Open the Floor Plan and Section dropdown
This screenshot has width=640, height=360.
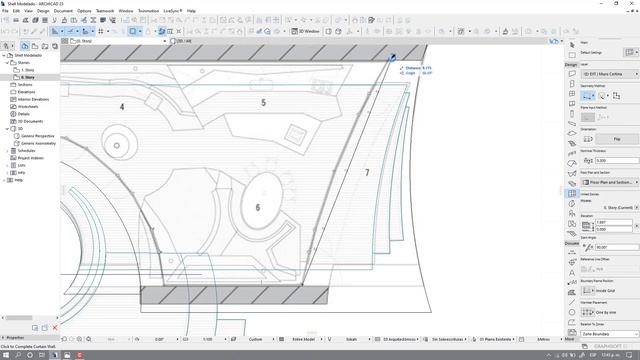[610, 182]
